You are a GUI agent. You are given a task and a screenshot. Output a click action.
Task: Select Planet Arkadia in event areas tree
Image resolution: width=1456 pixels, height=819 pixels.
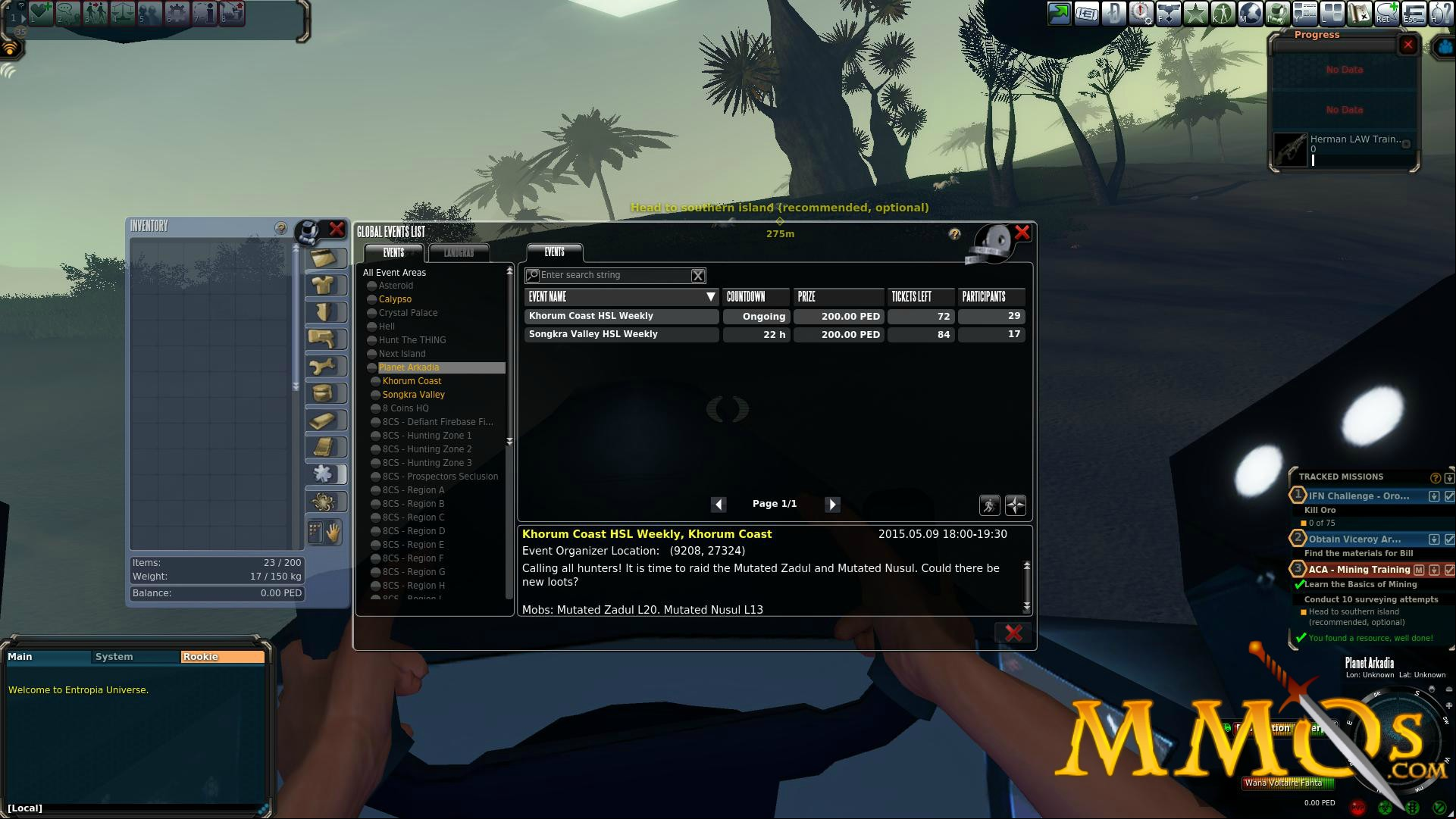pos(441,367)
